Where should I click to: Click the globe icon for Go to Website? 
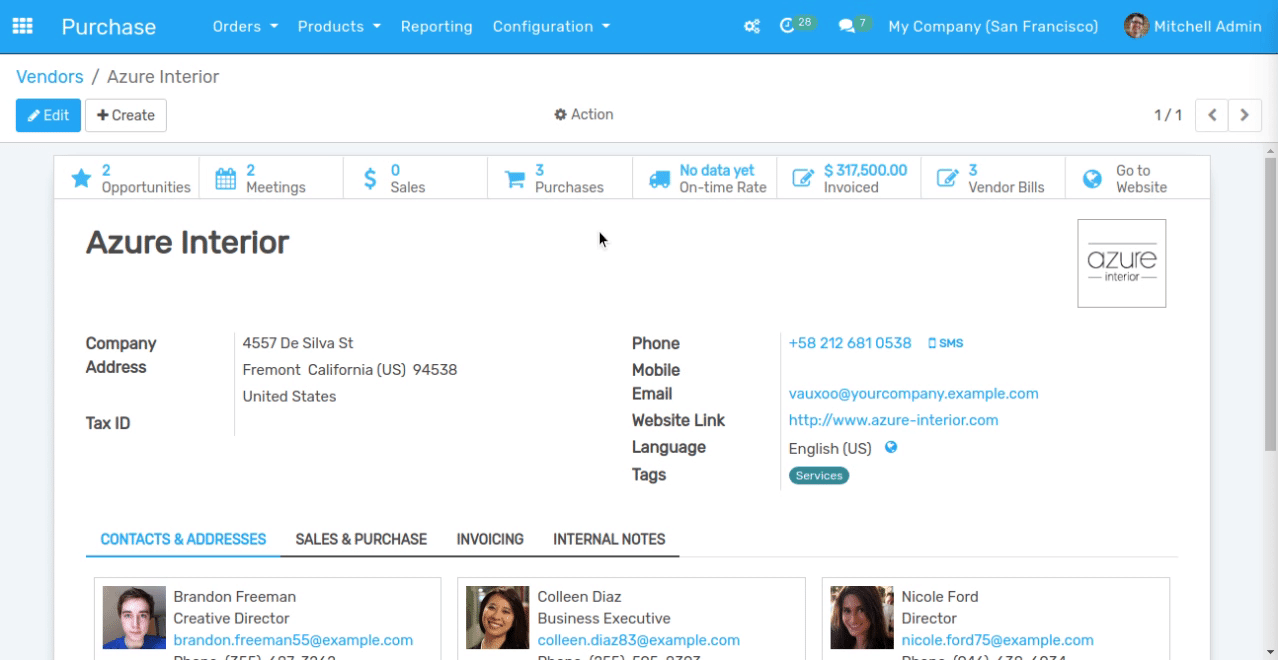(1092, 179)
